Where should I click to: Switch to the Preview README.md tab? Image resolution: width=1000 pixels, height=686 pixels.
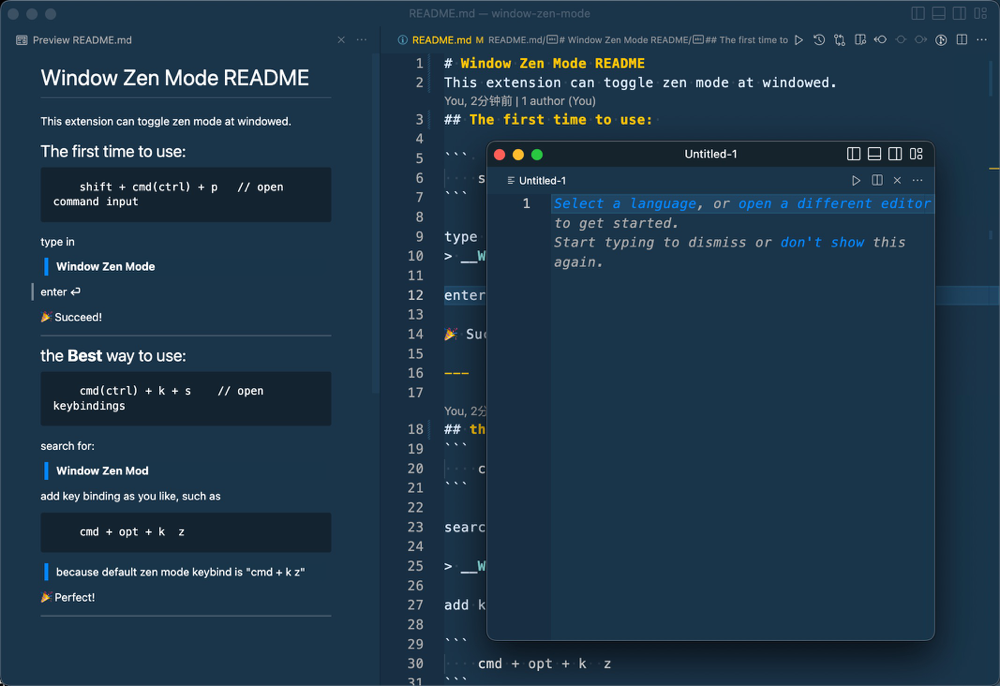pyautogui.click(x=82, y=40)
